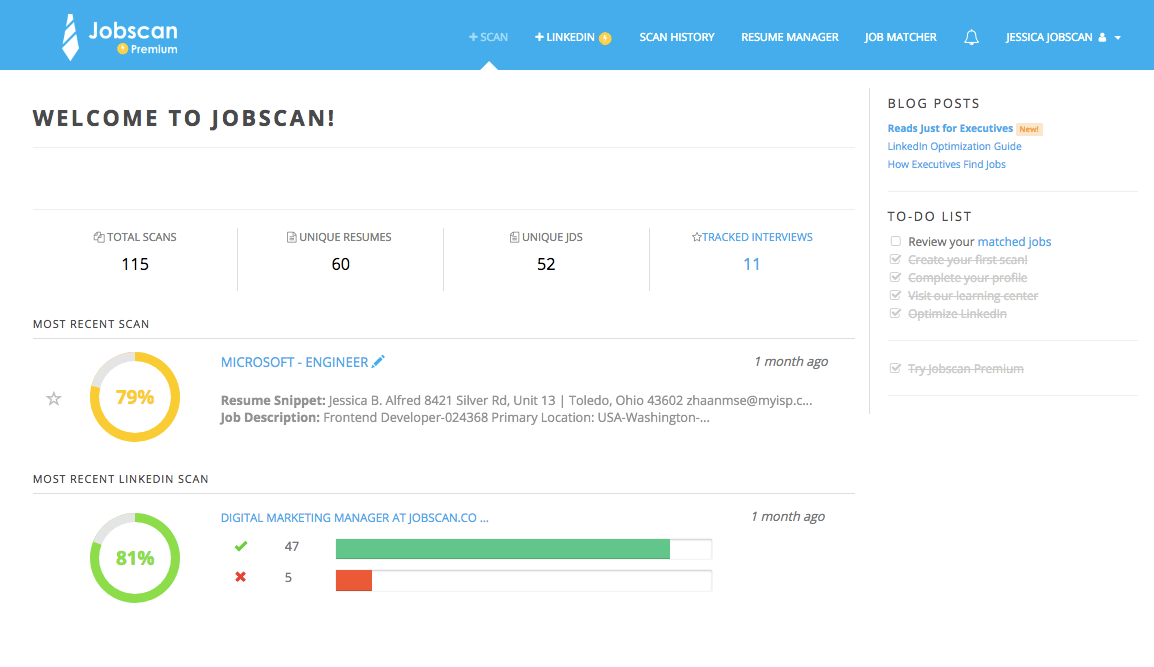This screenshot has width=1154, height=667.
Task: Click the matched count 47
Action: pyautogui.click(x=291, y=546)
